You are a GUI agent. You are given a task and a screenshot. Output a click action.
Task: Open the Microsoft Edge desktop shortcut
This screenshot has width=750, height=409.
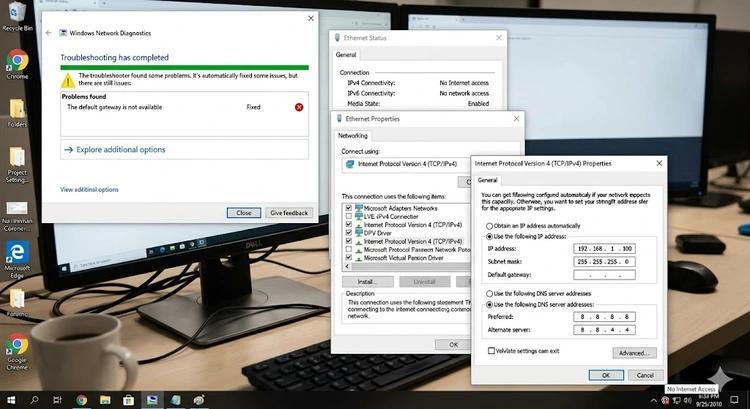pyautogui.click(x=17, y=260)
